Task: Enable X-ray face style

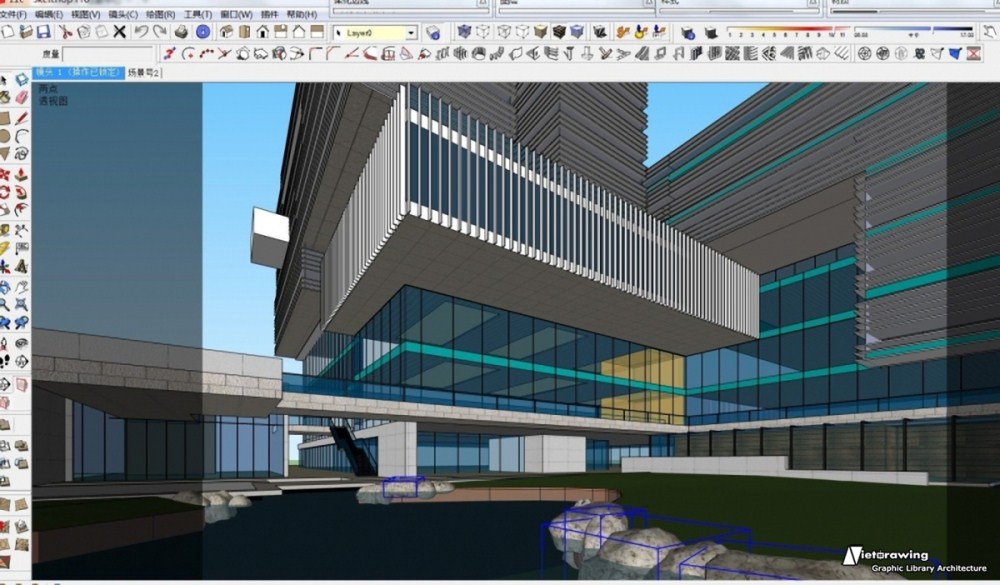Action: (x=464, y=32)
